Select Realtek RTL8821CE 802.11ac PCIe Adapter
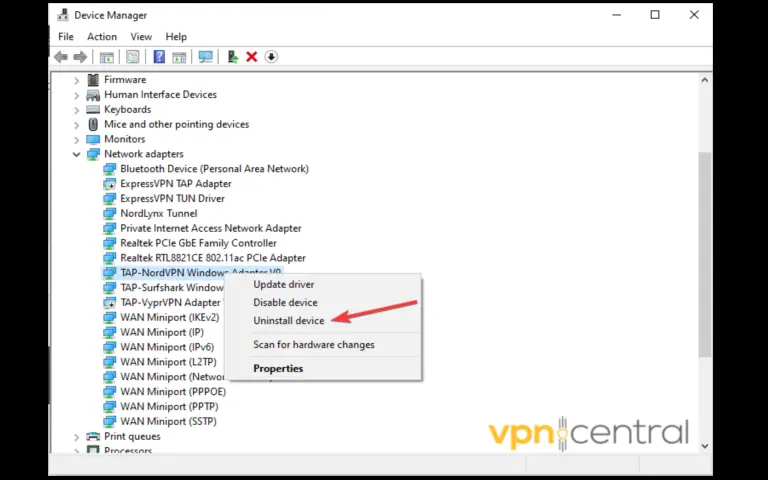This screenshot has width=768, height=480. point(213,258)
